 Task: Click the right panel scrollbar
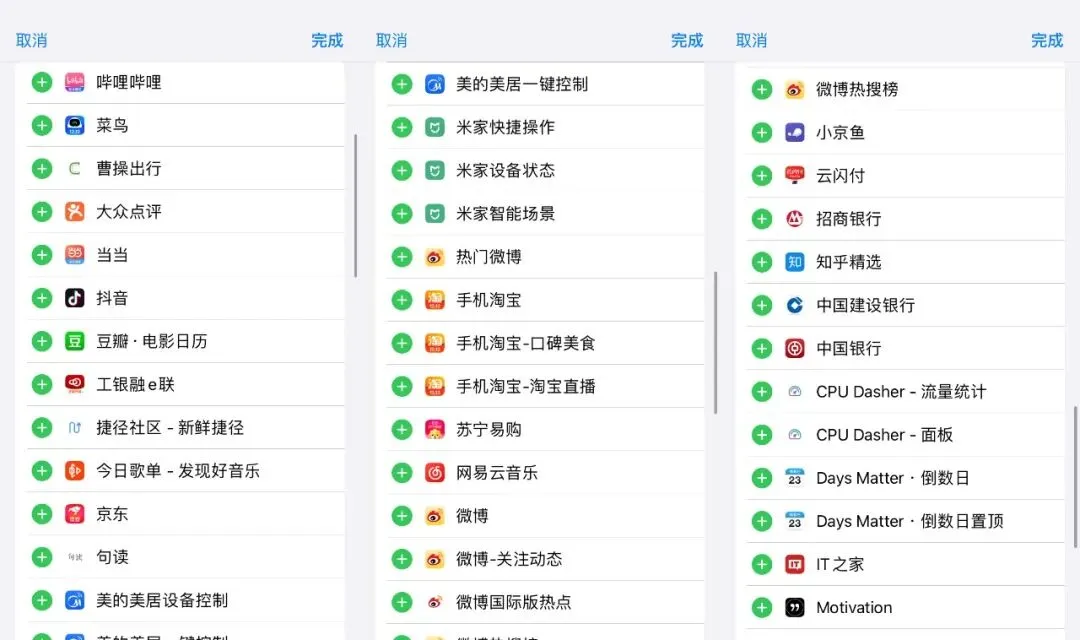pyautogui.click(x=1075, y=477)
